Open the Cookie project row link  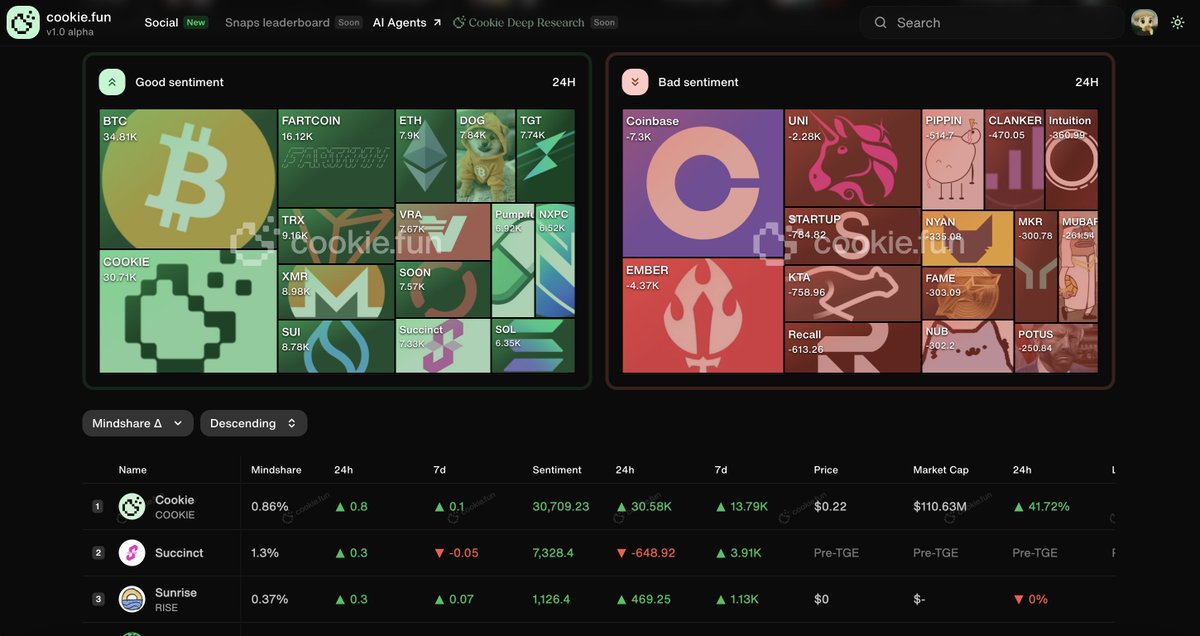[175, 507]
